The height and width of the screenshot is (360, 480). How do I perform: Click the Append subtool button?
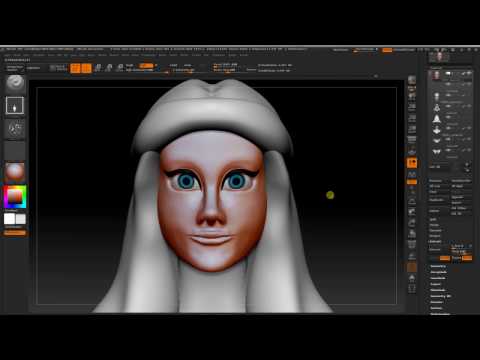point(456,197)
